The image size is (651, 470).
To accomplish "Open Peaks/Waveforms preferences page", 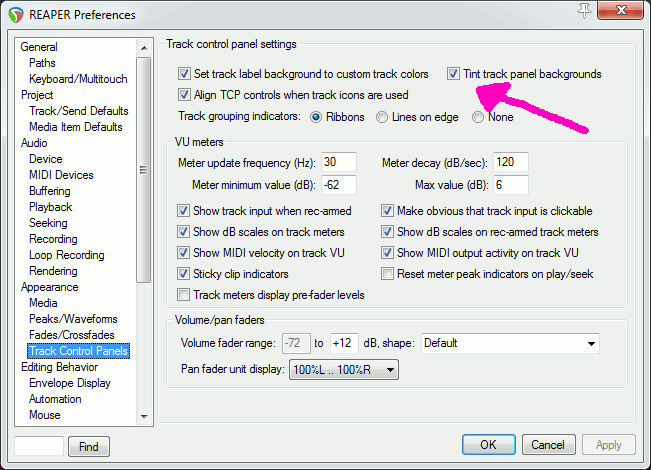I will tap(73, 319).
